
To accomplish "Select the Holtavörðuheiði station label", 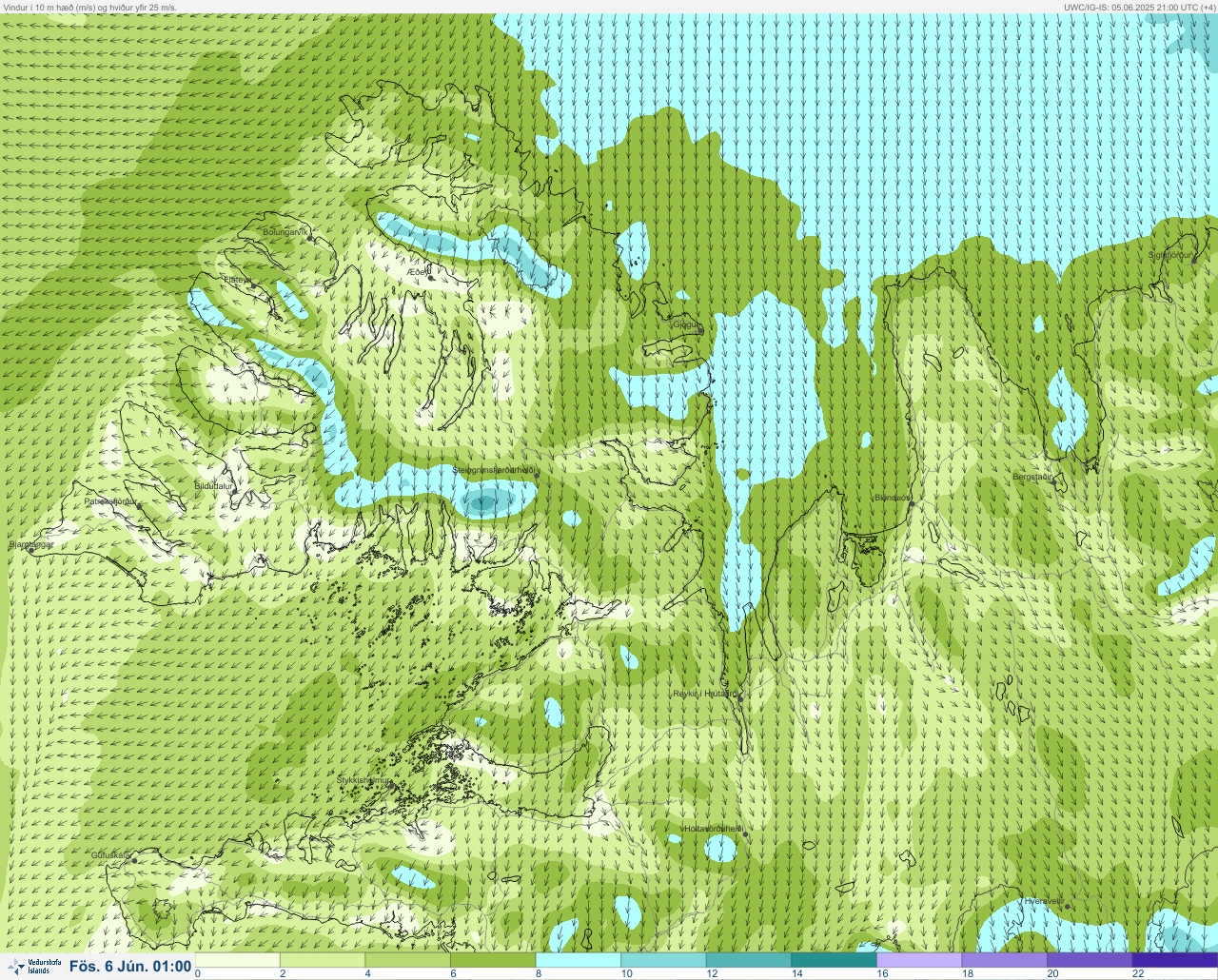I will [x=714, y=829].
